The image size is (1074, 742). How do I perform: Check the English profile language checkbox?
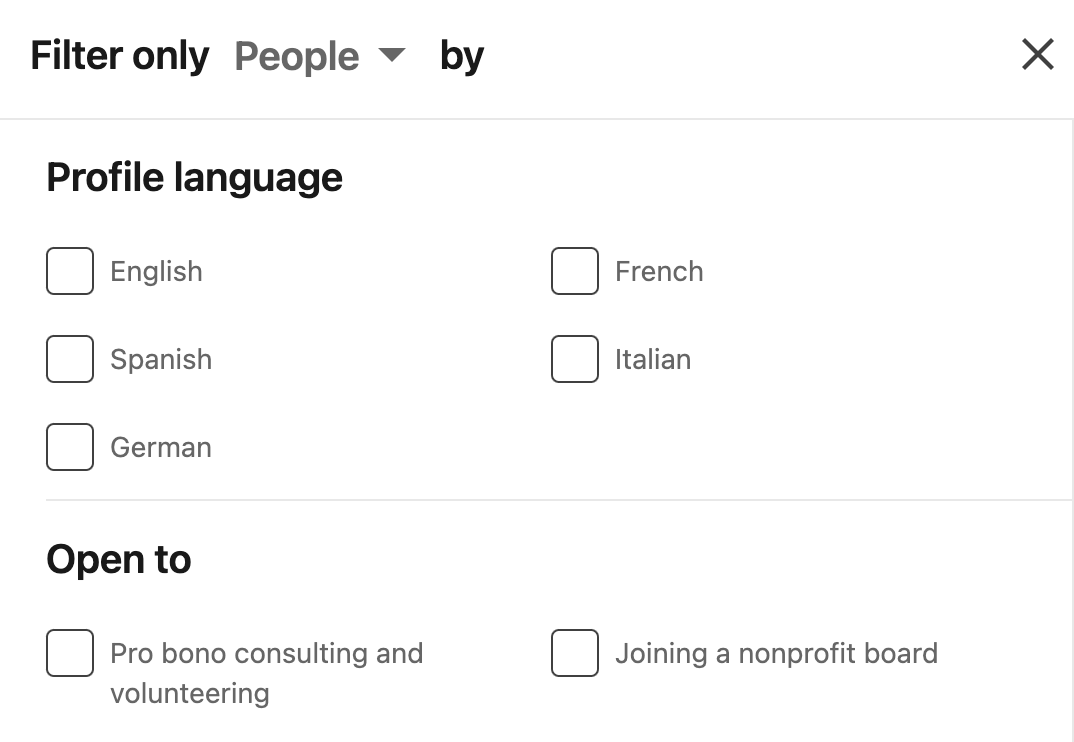coord(69,270)
